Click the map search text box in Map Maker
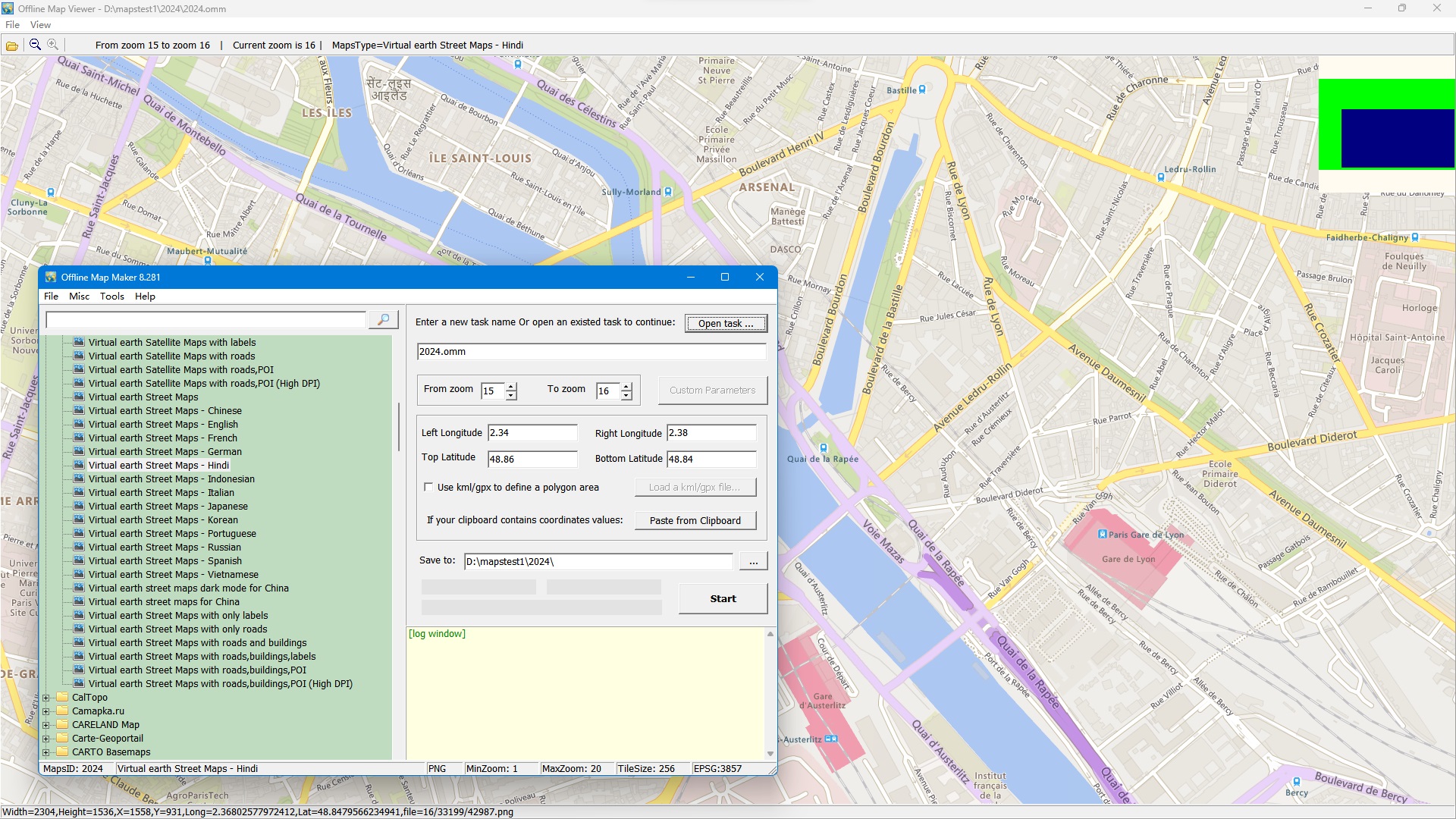 206,320
